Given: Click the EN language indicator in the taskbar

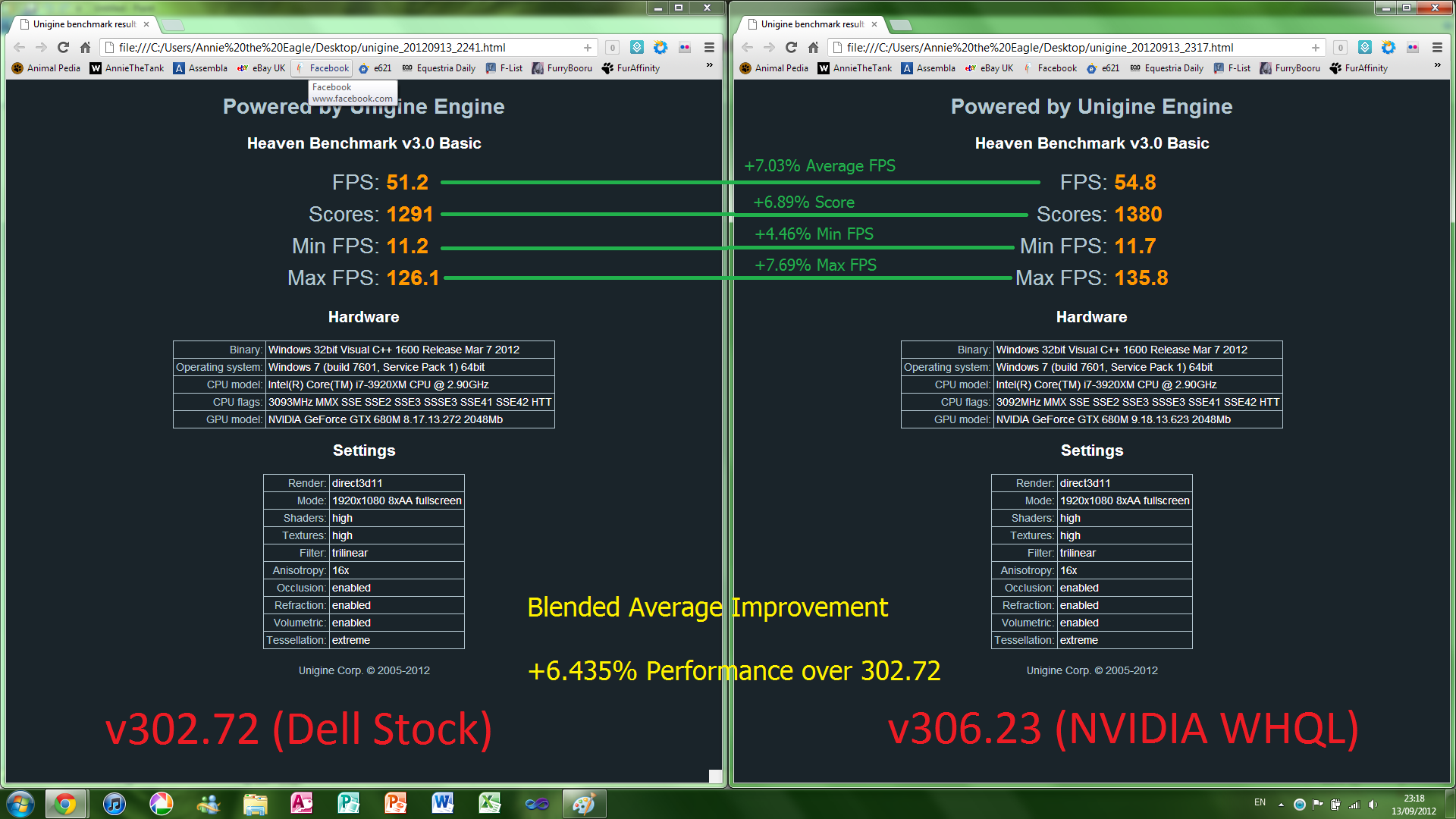Looking at the screenshot, I should (1260, 802).
